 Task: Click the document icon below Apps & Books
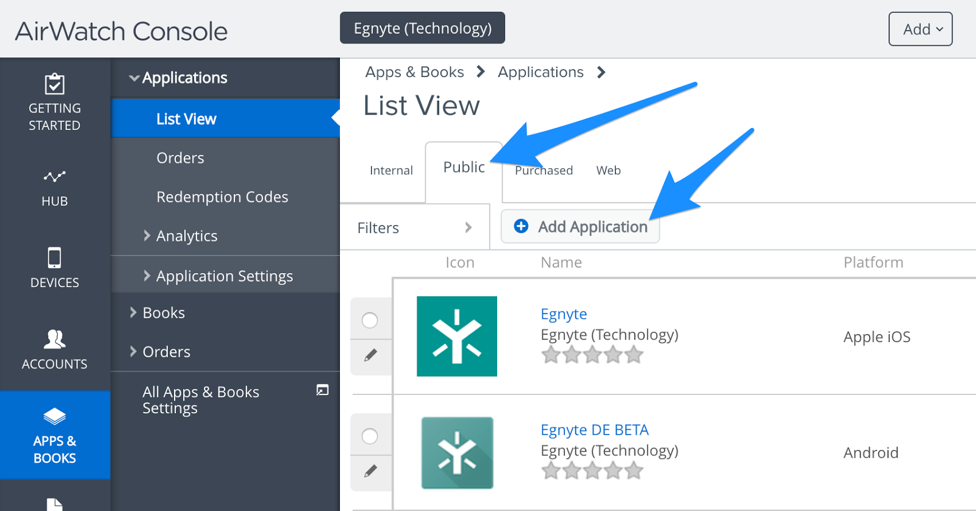(x=54, y=505)
